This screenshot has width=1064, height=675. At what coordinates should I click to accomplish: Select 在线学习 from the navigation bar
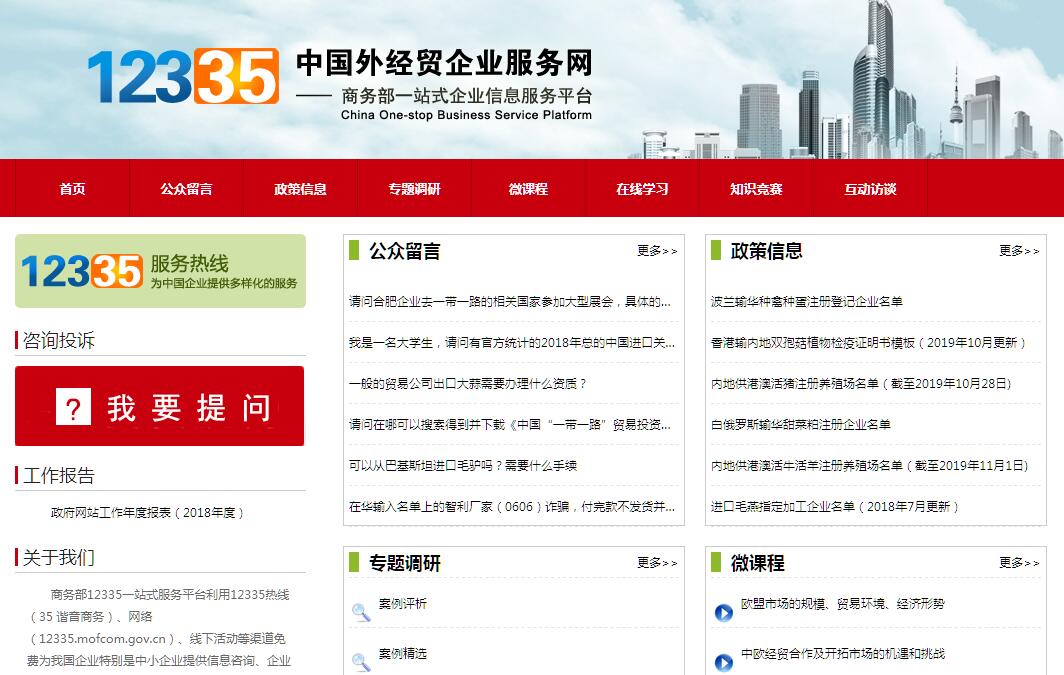[x=642, y=189]
